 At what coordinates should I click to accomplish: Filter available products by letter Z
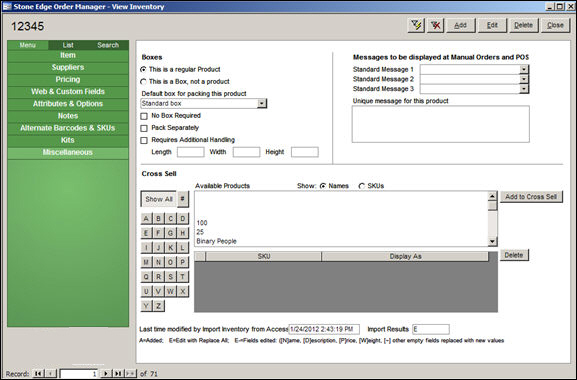[159, 306]
